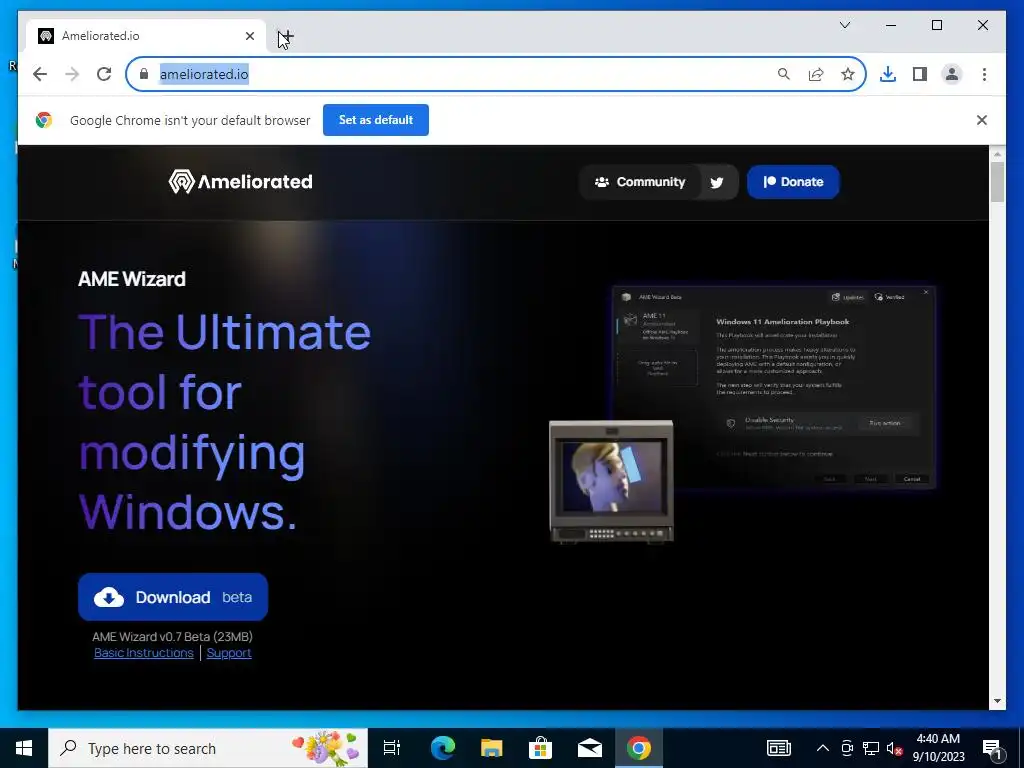Open the Windows Start menu
Image resolution: width=1024 pixels, height=768 pixels.
(x=24, y=748)
